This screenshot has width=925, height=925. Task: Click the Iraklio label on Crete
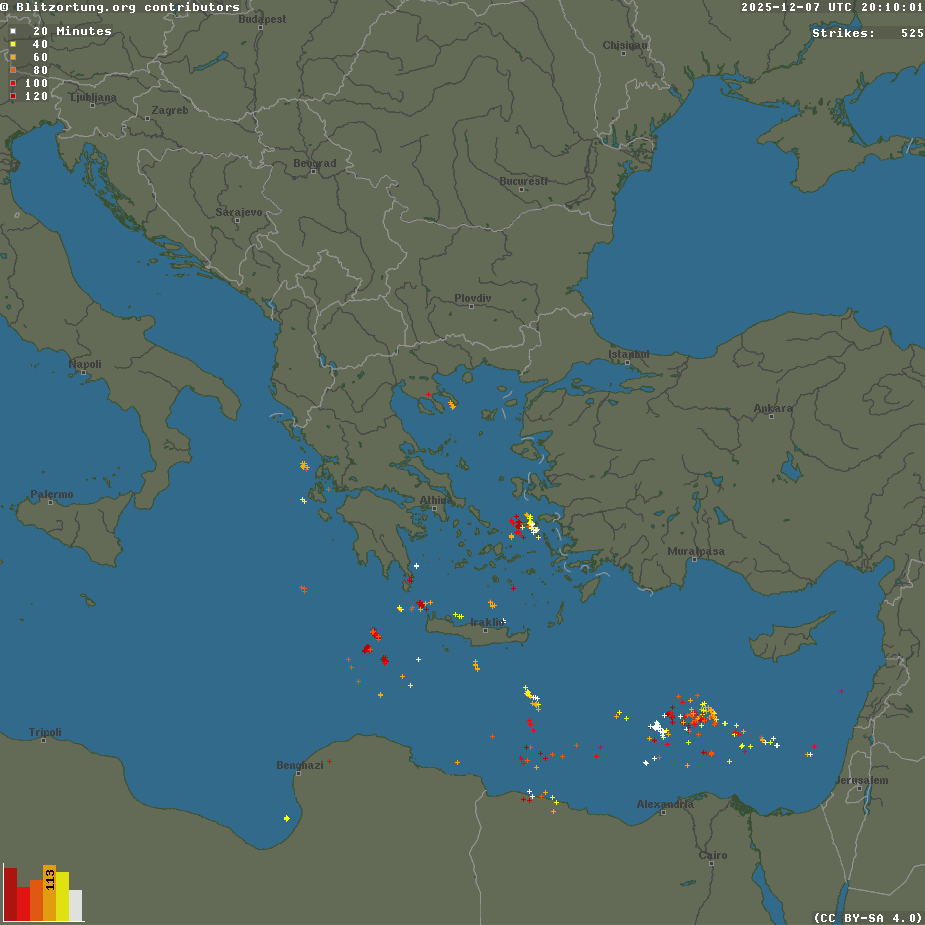pos(488,622)
